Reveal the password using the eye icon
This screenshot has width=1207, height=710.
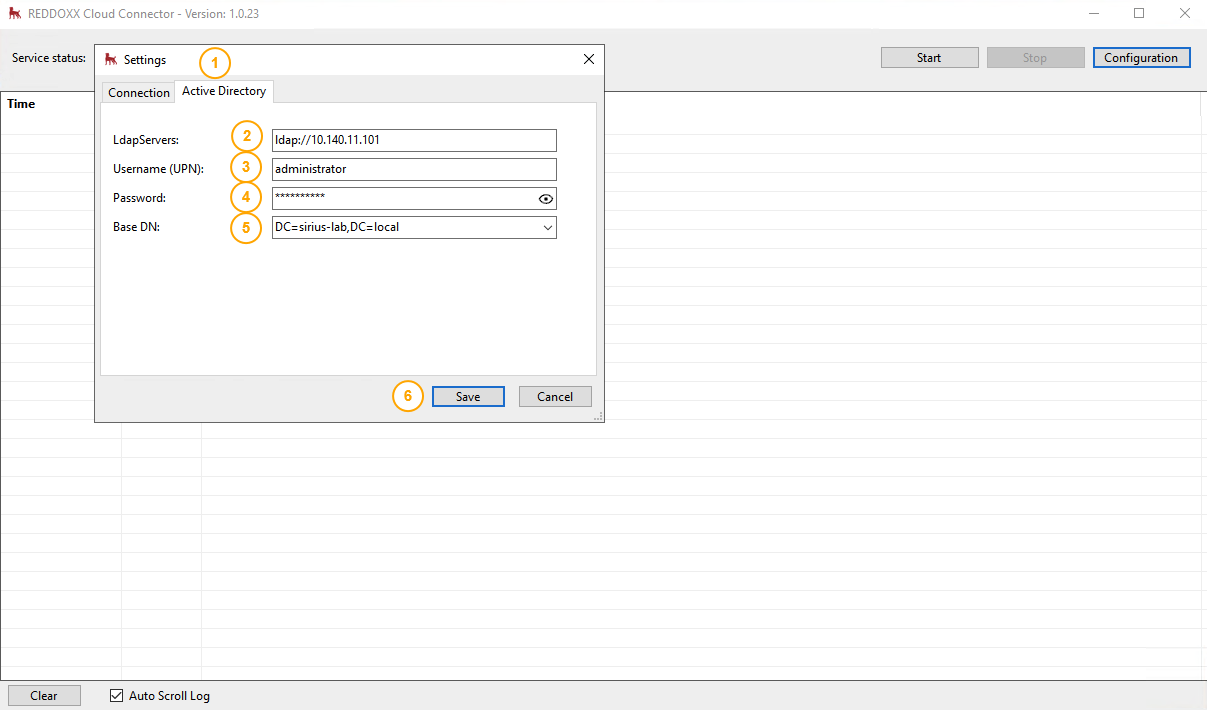[x=545, y=199]
